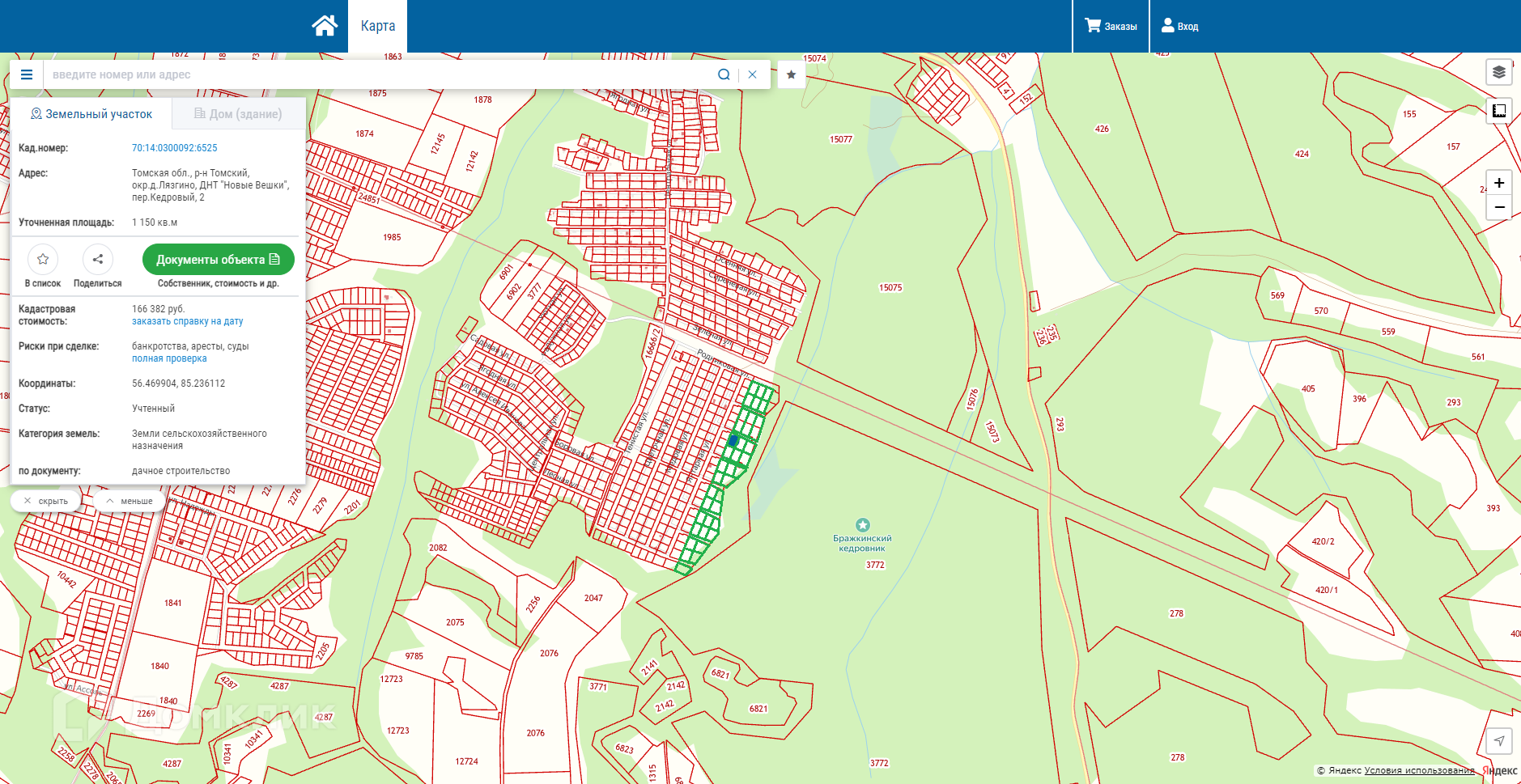Follow заказать справку на дату link
The height and width of the screenshot is (784, 1521).
[188, 321]
